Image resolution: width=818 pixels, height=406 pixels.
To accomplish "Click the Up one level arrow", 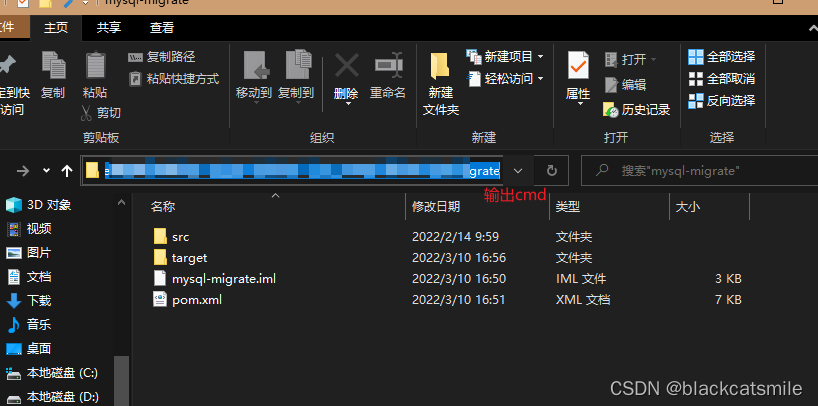I will [67, 171].
